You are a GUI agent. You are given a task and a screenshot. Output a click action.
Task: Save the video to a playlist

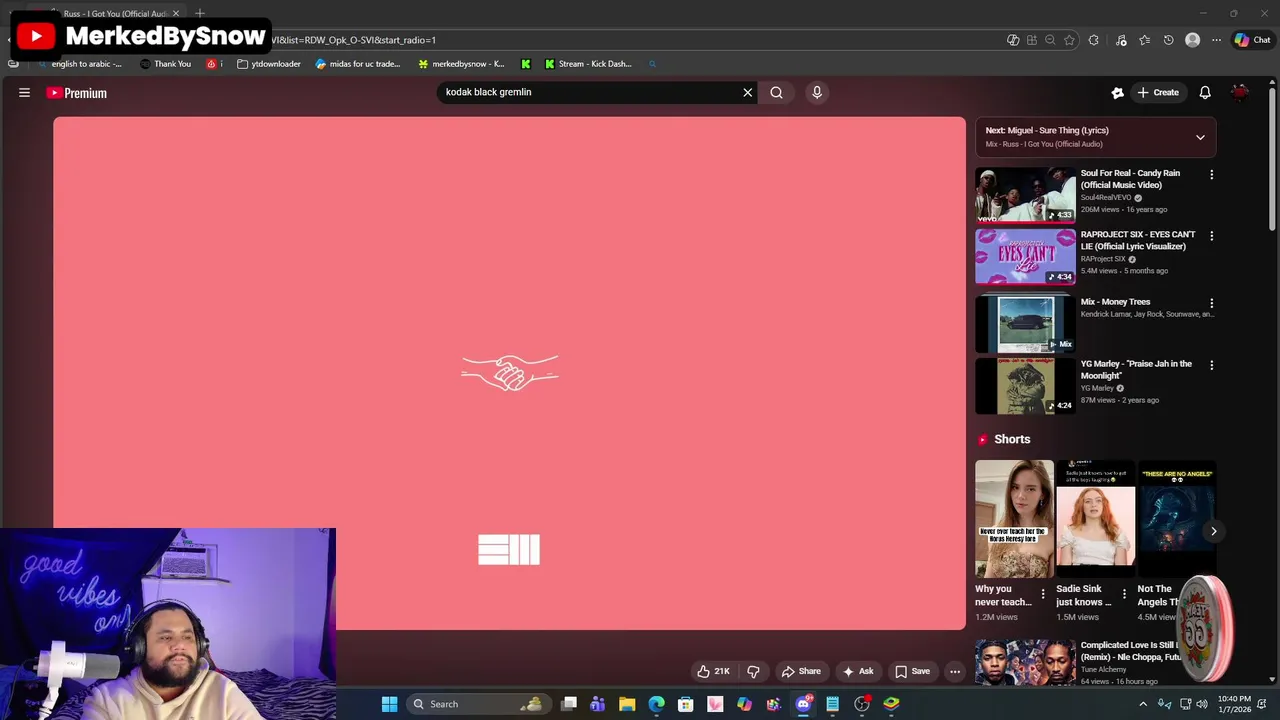click(912, 671)
